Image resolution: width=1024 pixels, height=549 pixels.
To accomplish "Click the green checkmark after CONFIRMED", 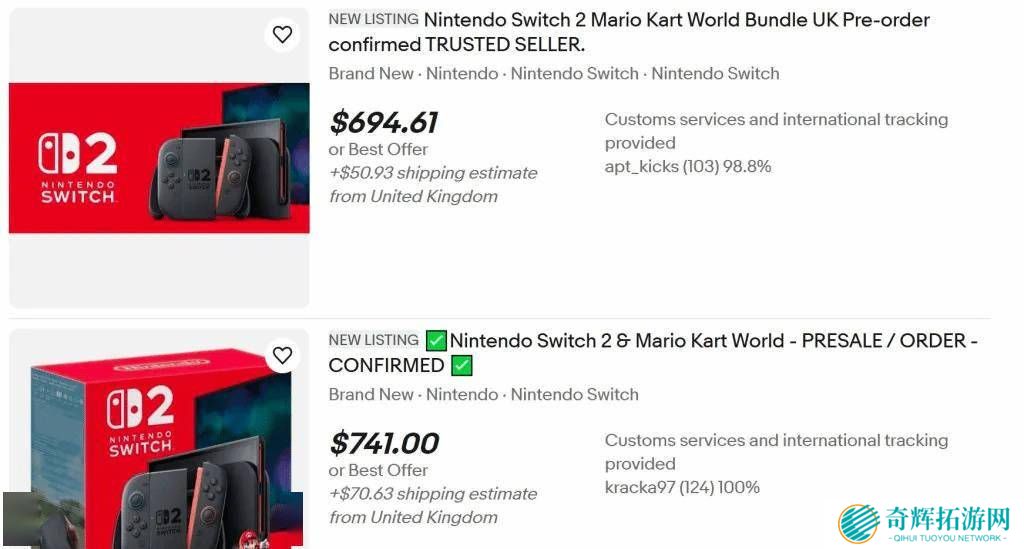I will click(462, 366).
